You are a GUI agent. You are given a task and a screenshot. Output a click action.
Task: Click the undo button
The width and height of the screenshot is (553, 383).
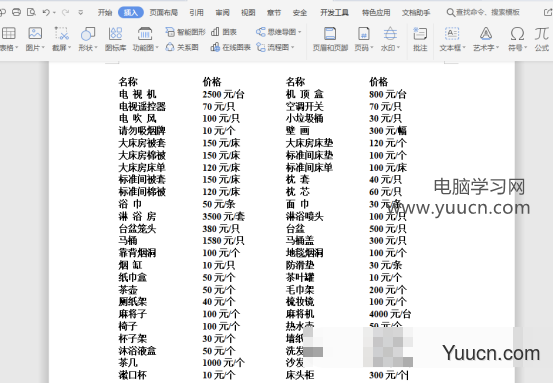point(46,12)
